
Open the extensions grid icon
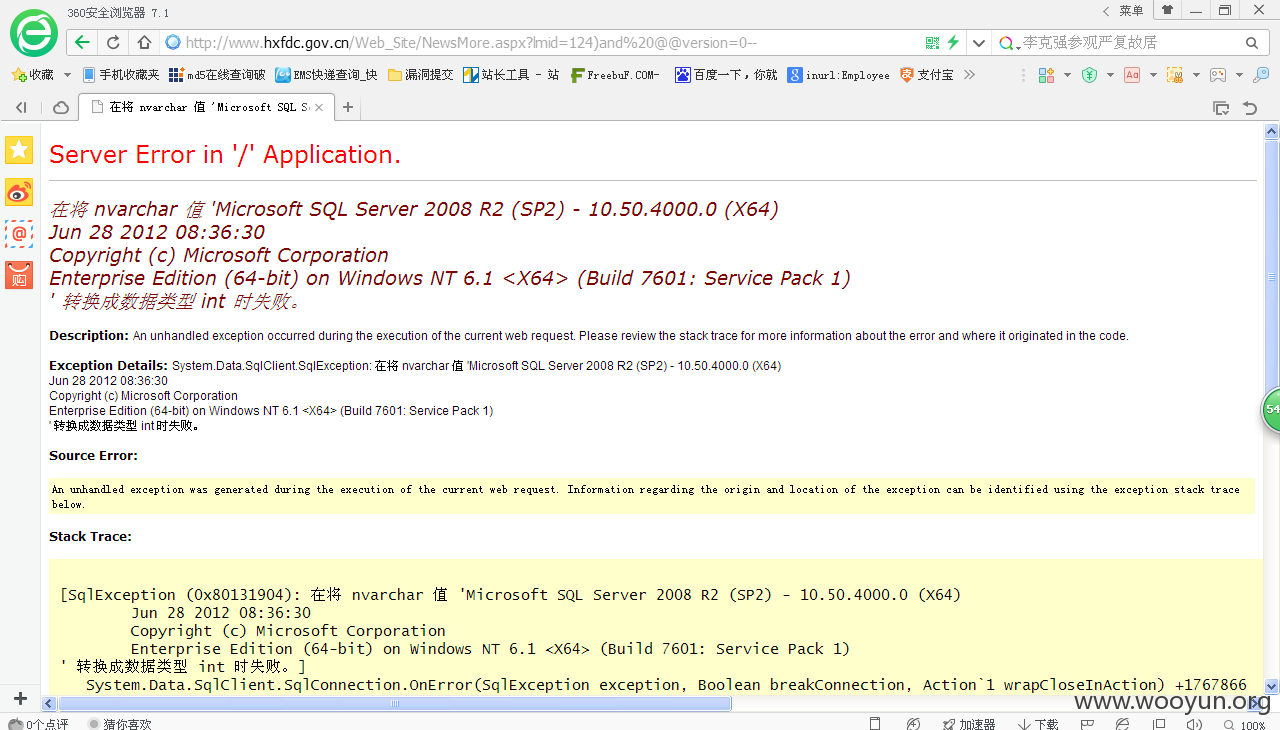[1047, 75]
